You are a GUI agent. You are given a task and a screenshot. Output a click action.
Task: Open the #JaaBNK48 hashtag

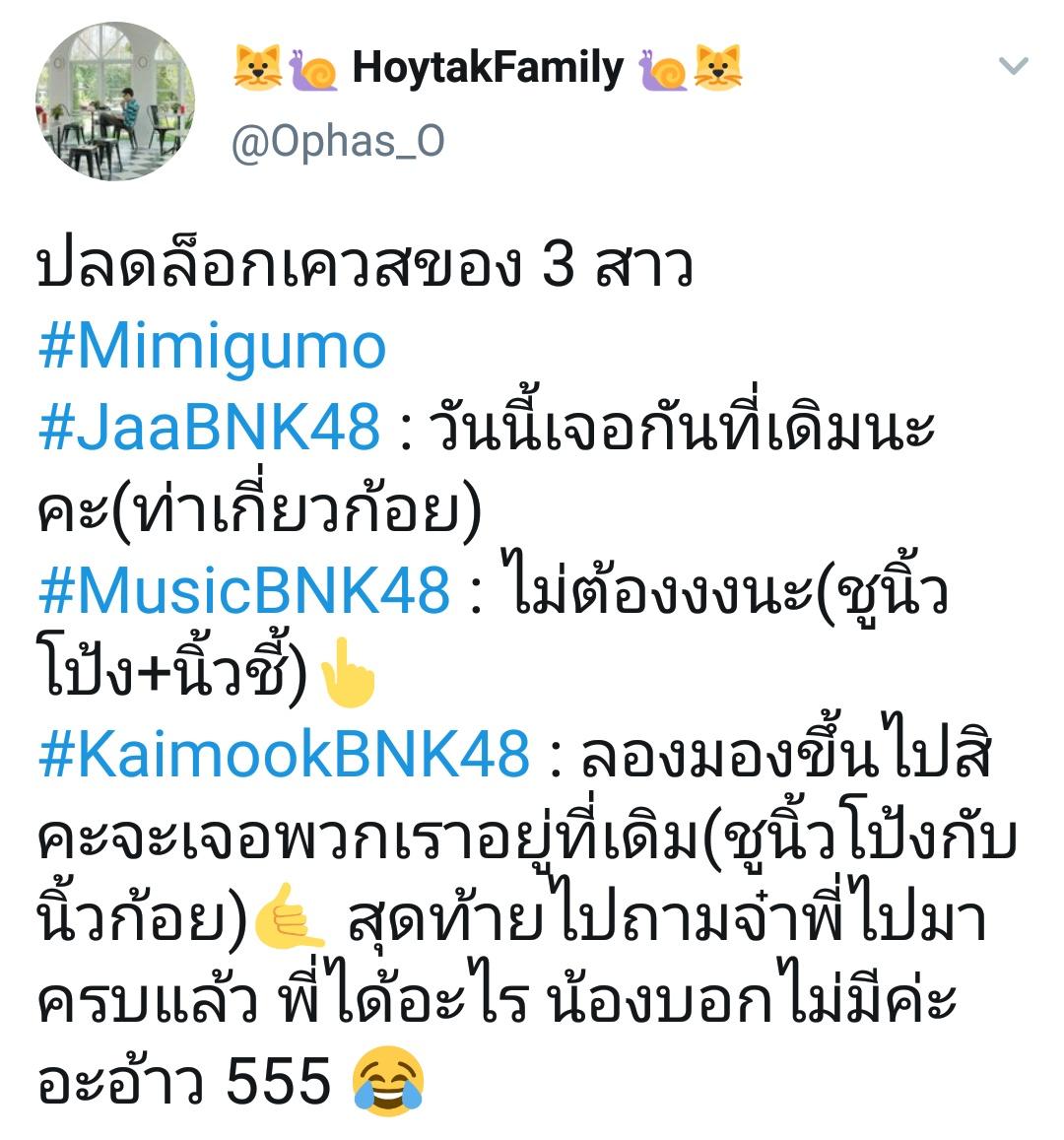coord(209,427)
